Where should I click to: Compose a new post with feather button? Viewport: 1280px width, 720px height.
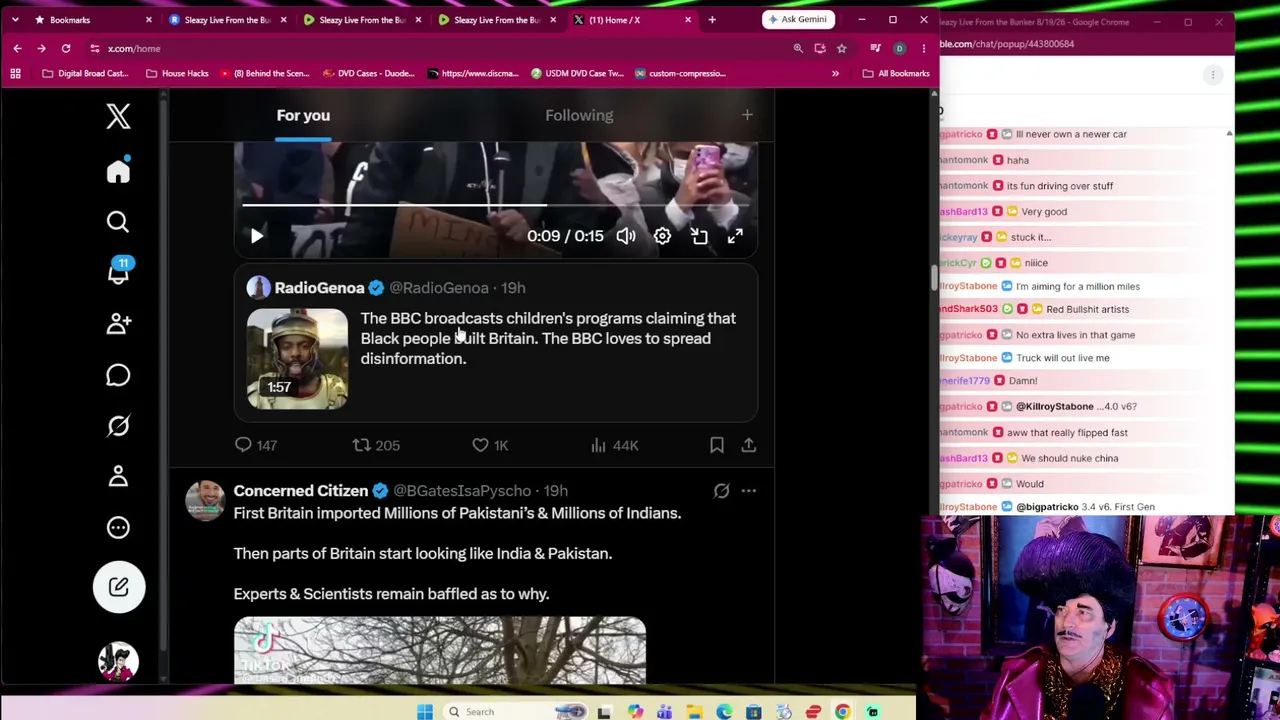coord(119,587)
